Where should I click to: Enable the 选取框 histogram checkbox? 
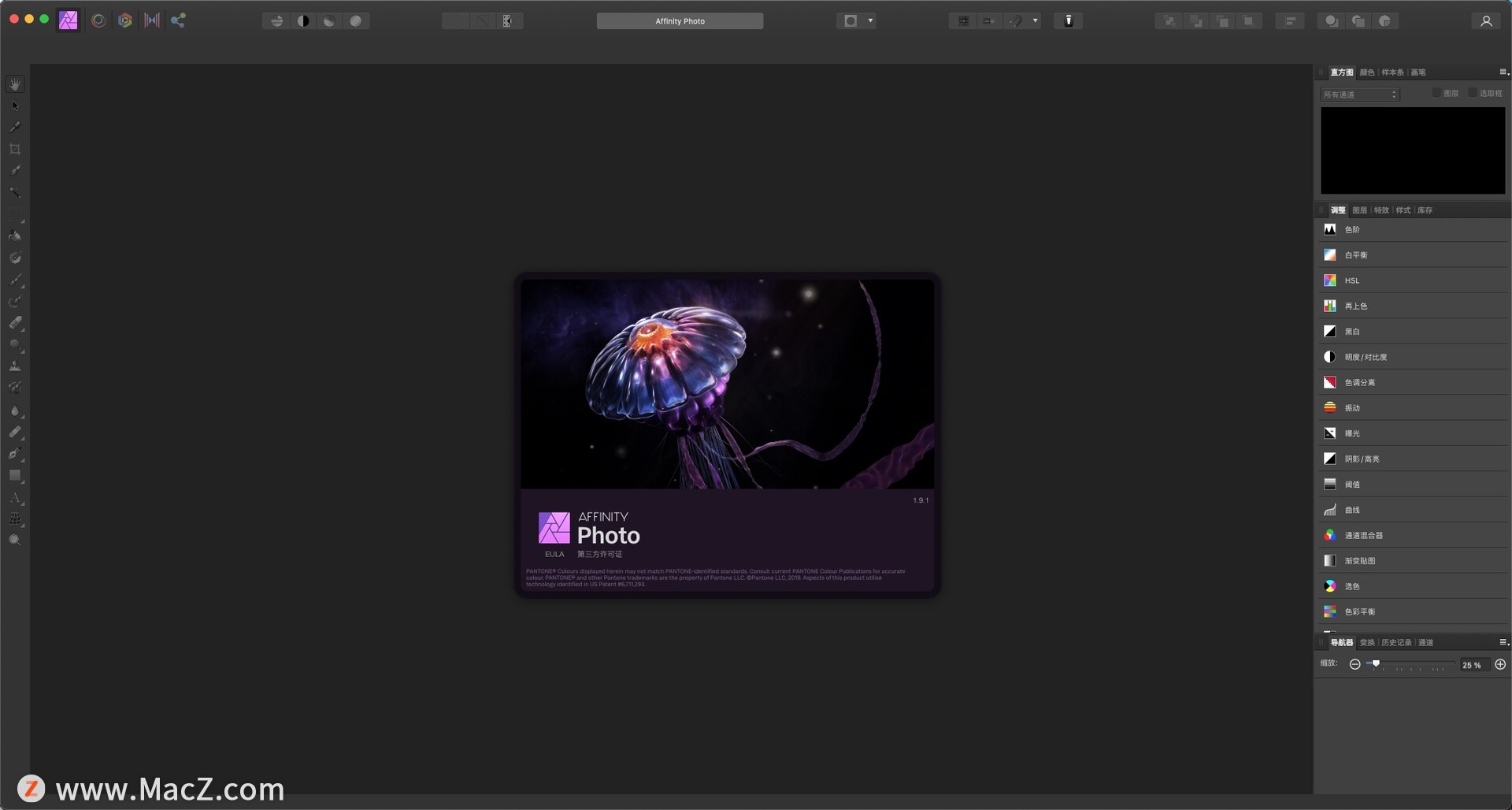1473,93
